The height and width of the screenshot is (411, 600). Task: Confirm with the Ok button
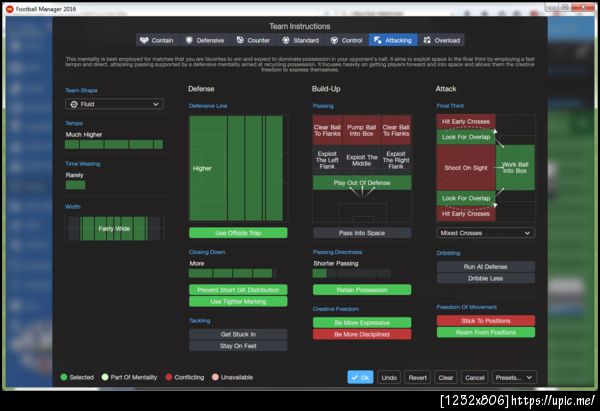360,378
